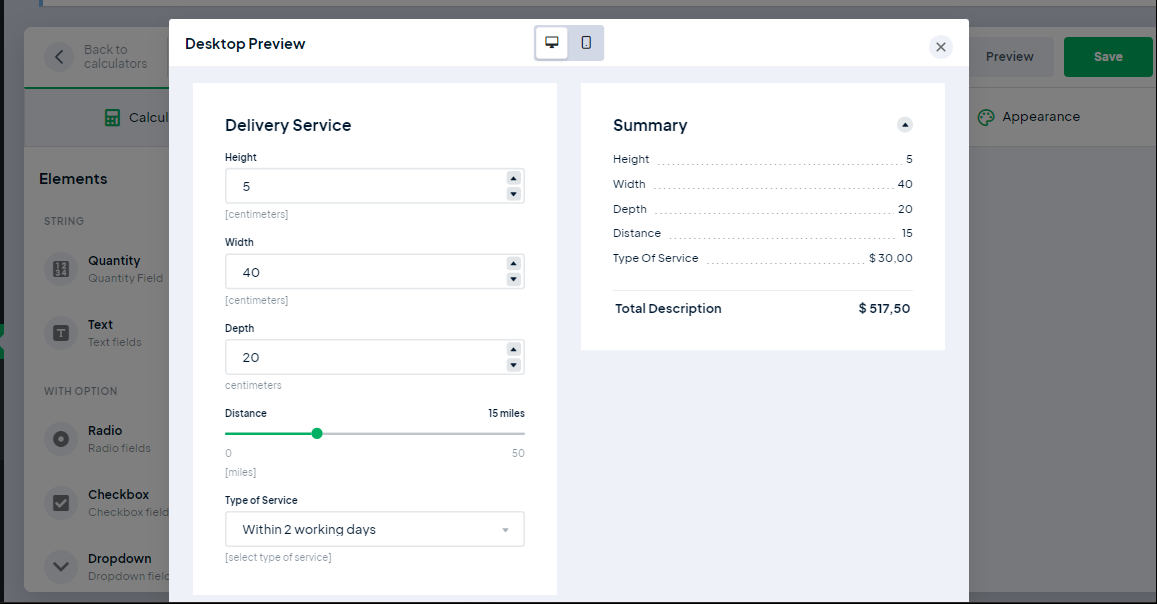
Task: Open the Type of Service dropdown
Action: click(x=374, y=529)
